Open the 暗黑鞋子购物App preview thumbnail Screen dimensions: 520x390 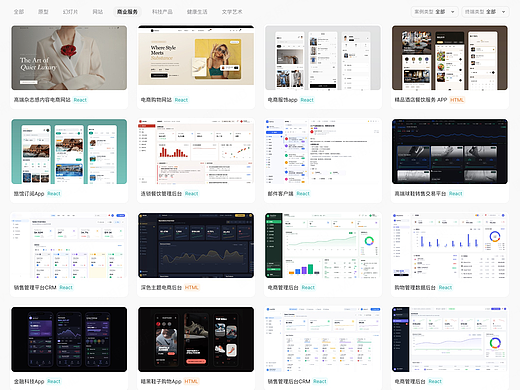coord(196,339)
